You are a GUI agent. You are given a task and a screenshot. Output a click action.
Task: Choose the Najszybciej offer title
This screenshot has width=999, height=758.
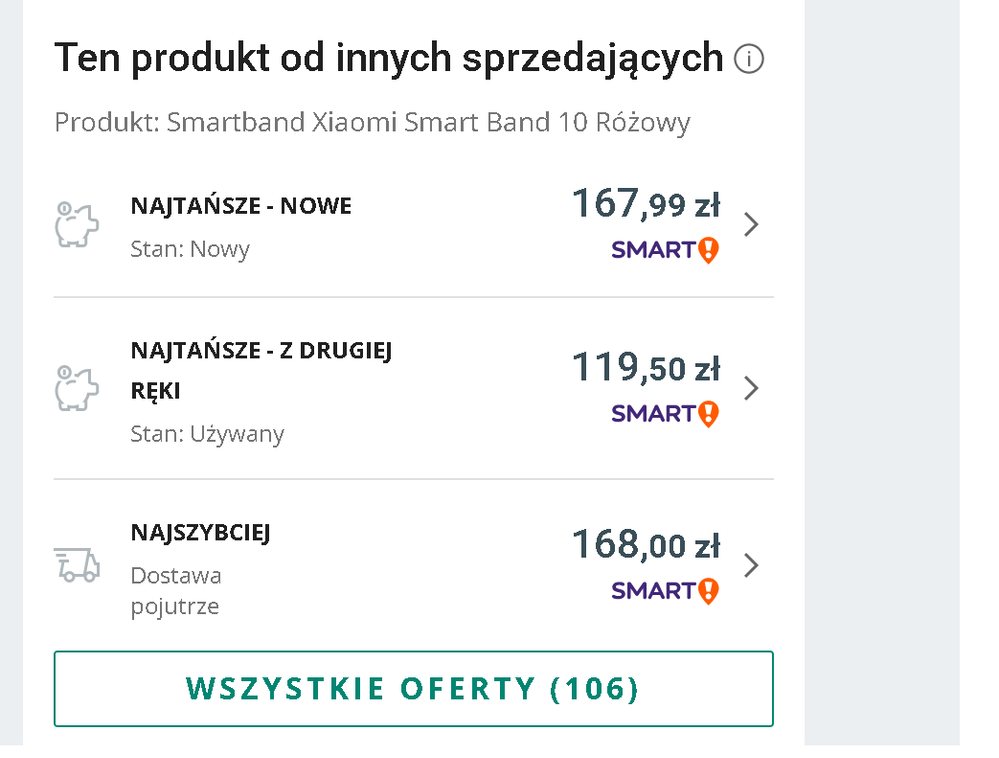200,533
